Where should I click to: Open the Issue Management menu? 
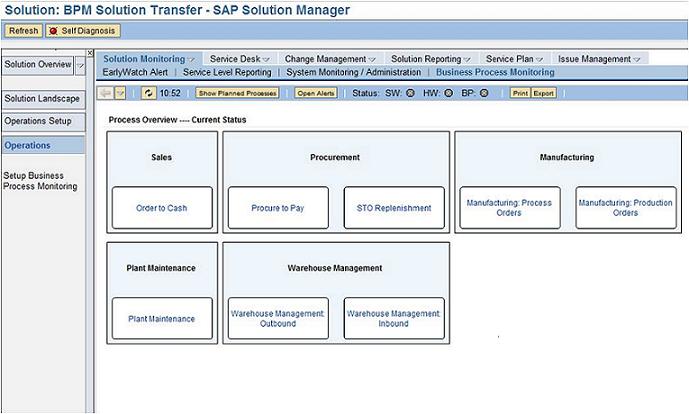point(599,59)
